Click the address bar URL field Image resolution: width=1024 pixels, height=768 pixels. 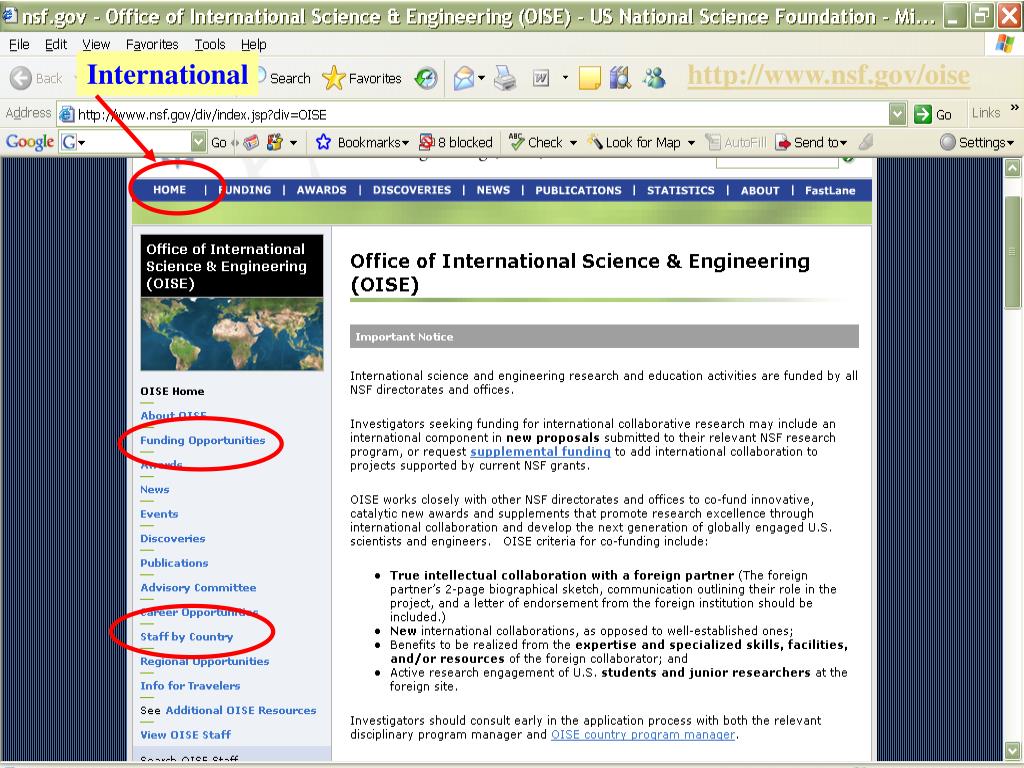click(474, 115)
